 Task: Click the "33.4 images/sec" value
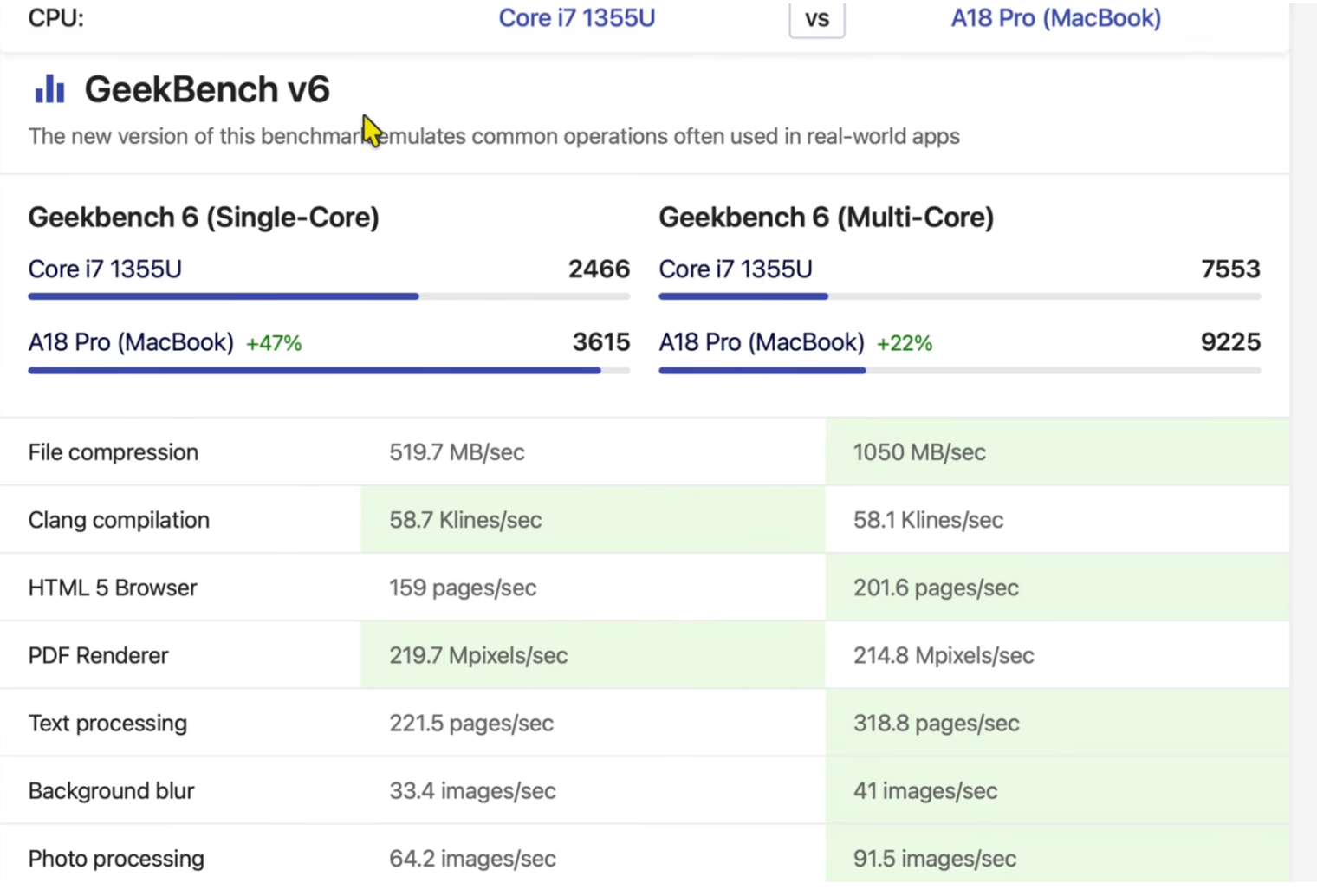click(472, 790)
